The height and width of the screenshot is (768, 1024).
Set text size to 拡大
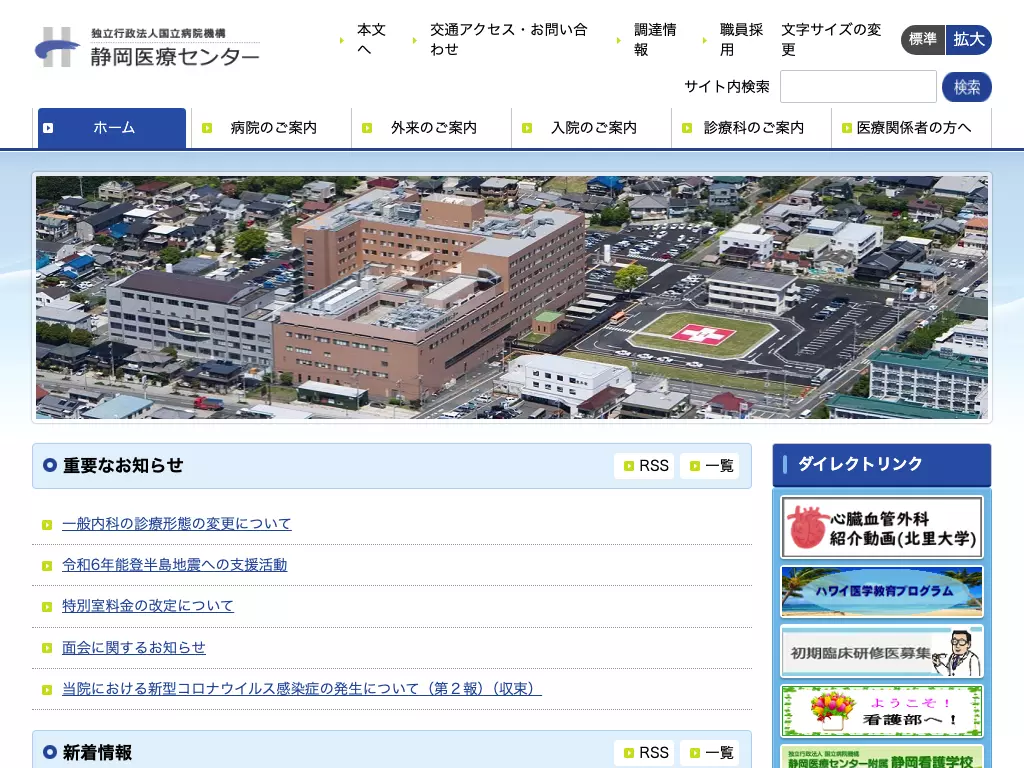pyautogui.click(x=968, y=39)
